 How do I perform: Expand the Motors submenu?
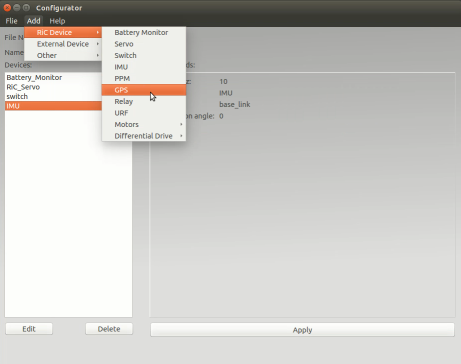click(x=144, y=124)
